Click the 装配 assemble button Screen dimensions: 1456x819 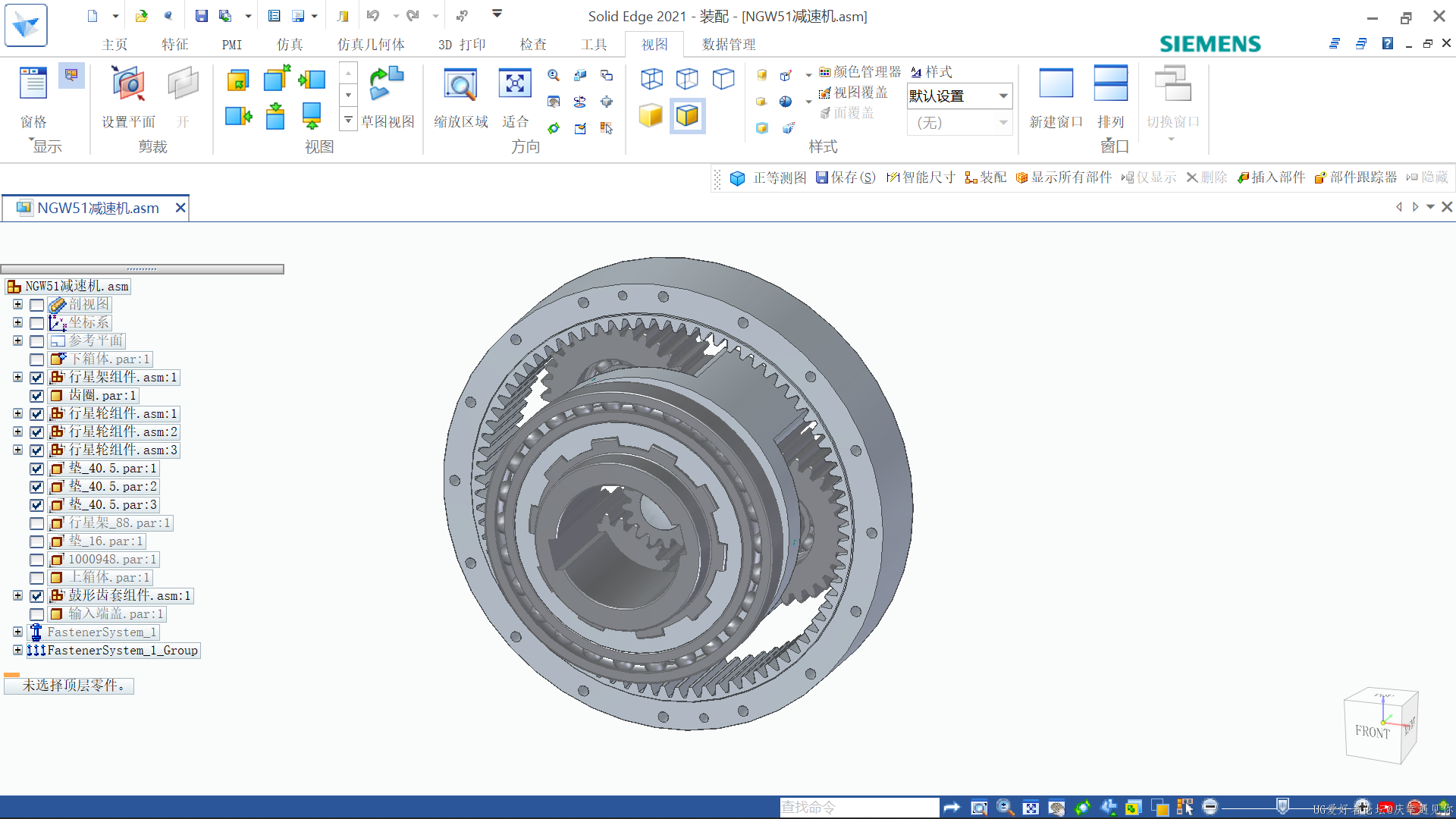pos(985,177)
